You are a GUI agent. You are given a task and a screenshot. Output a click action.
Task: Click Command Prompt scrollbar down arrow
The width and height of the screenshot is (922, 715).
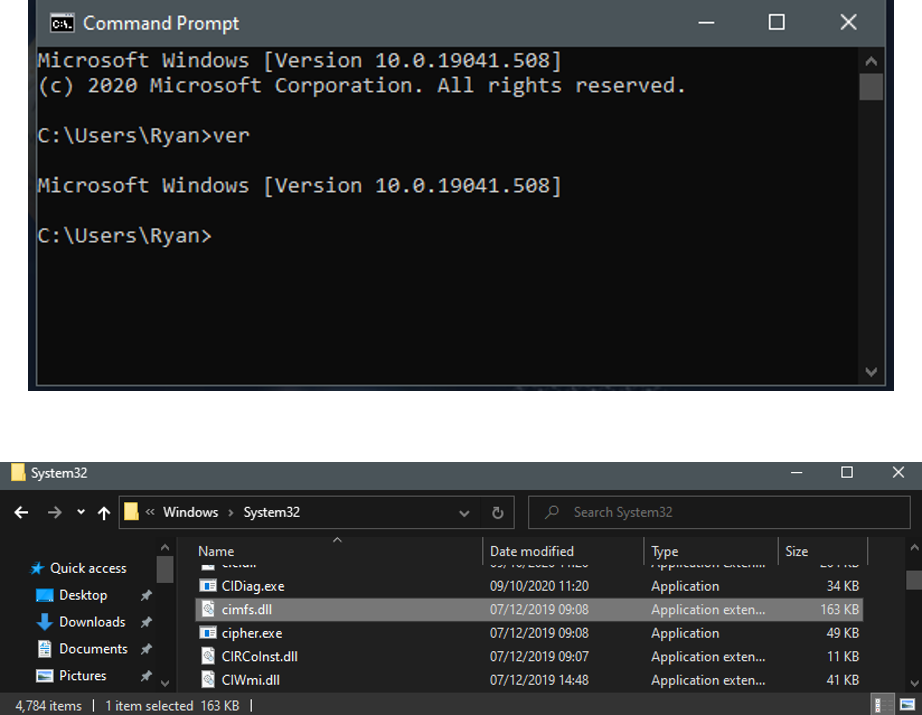point(871,372)
